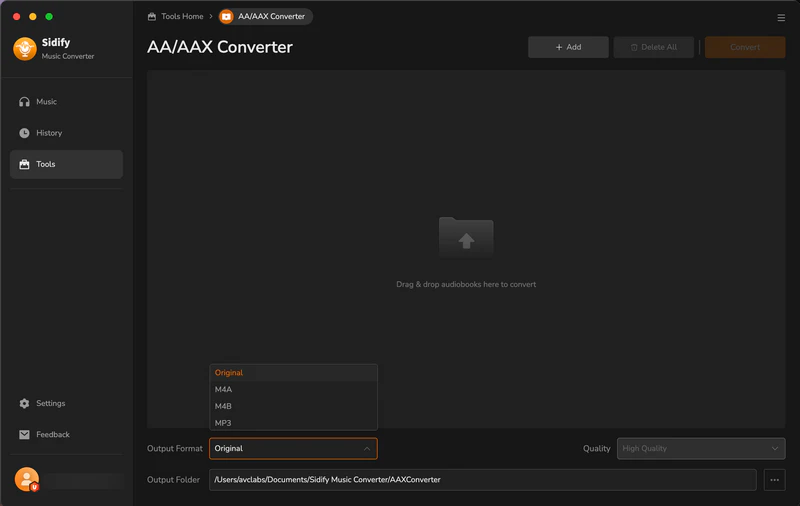Open the History section
The image size is (800, 506).
[x=66, y=133]
